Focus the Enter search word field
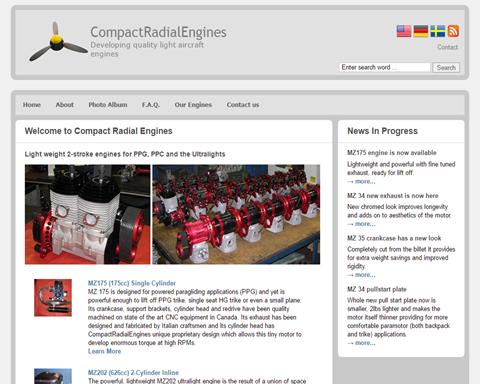Screen dimensions: 480x384 point(384,67)
